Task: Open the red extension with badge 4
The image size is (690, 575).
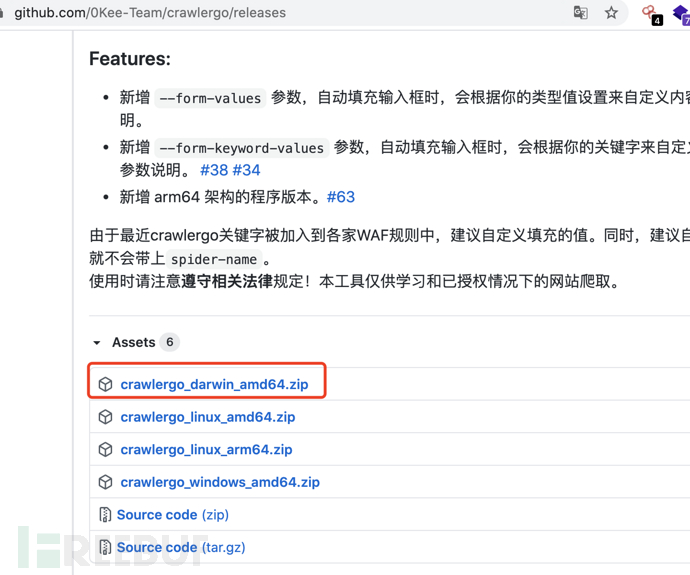Action: tap(650, 13)
